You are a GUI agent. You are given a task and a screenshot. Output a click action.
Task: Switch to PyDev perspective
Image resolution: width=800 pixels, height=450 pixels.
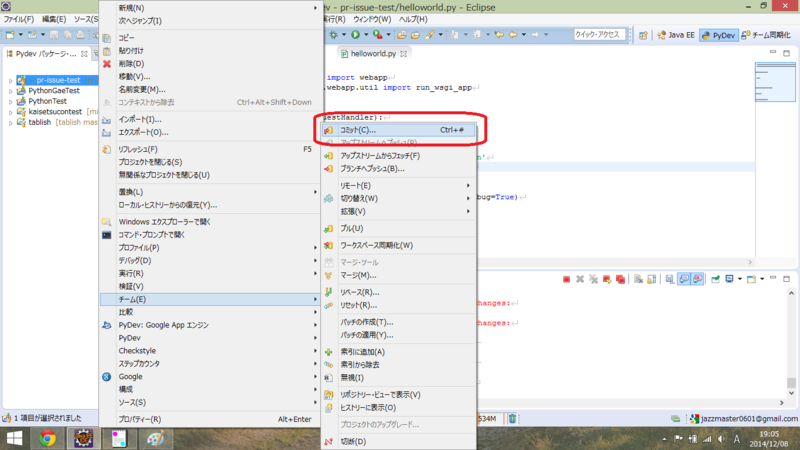point(718,35)
